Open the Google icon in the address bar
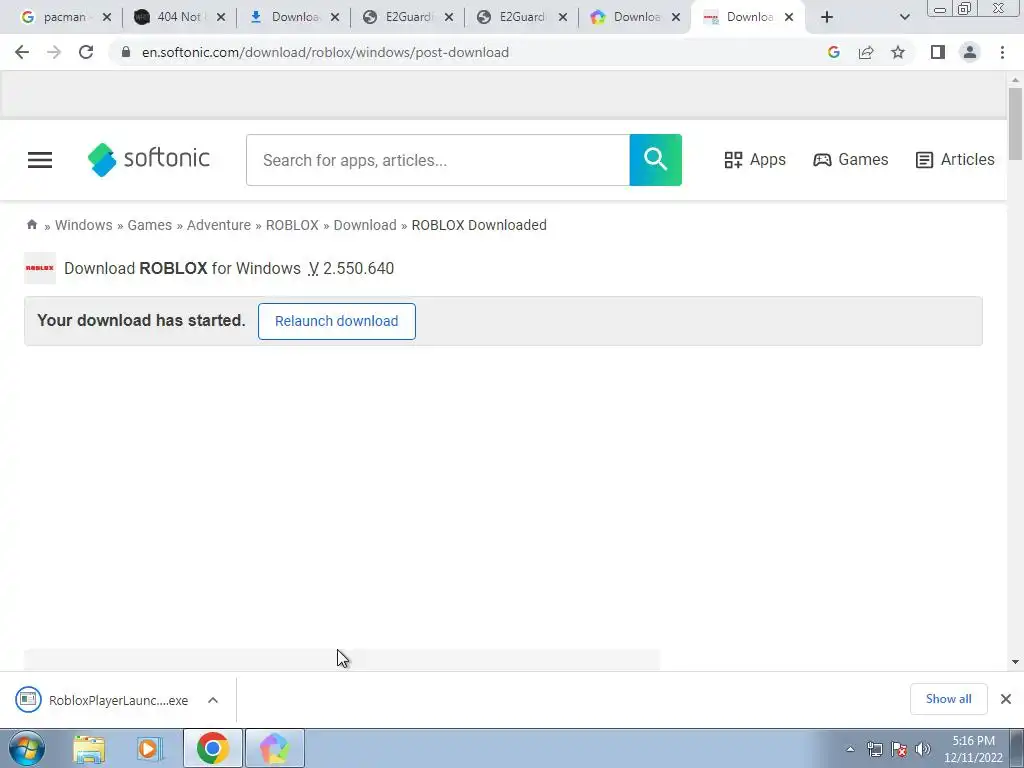The width and height of the screenshot is (1024, 768). (x=833, y=52)
